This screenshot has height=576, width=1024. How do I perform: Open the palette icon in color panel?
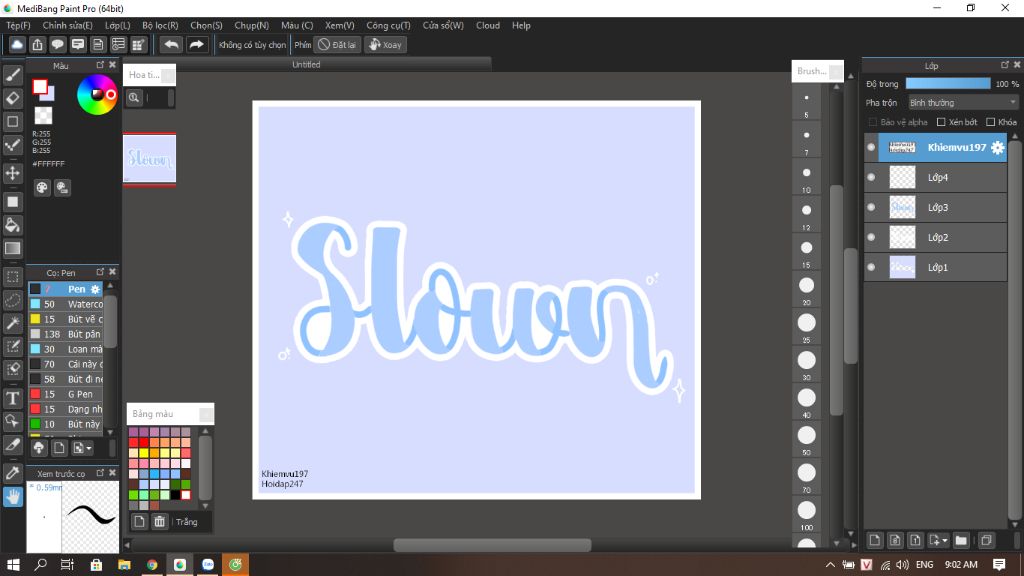click(x=42, y=188)
